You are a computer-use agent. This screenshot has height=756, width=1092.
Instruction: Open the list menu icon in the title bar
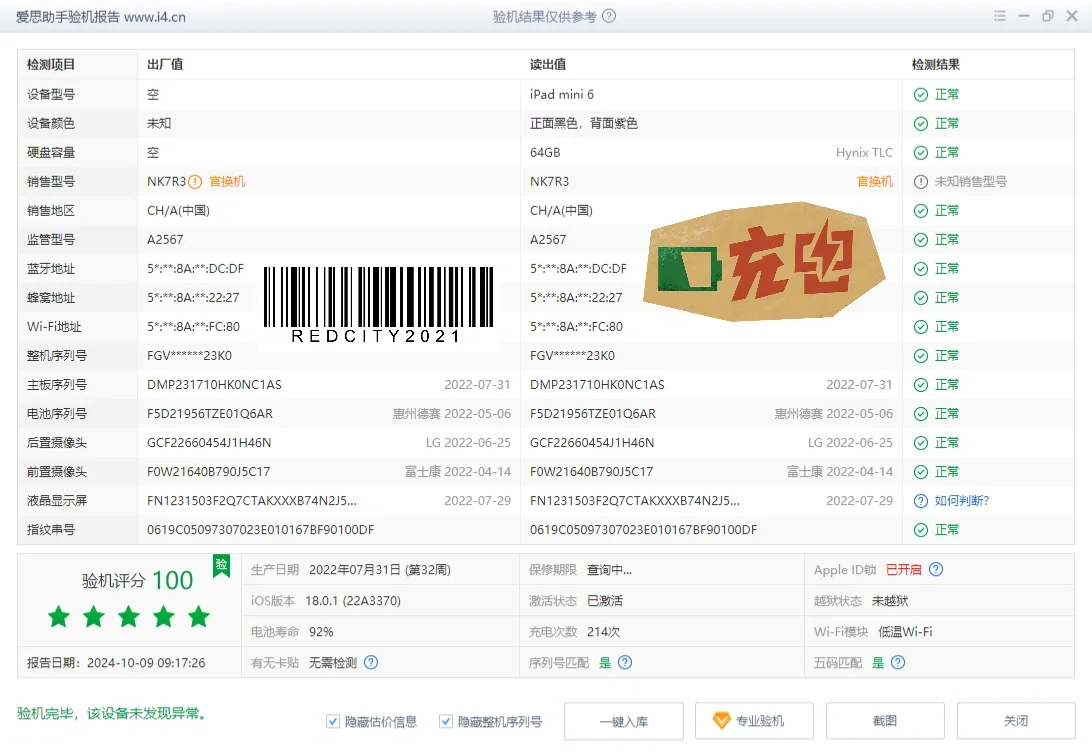(999, 16)
